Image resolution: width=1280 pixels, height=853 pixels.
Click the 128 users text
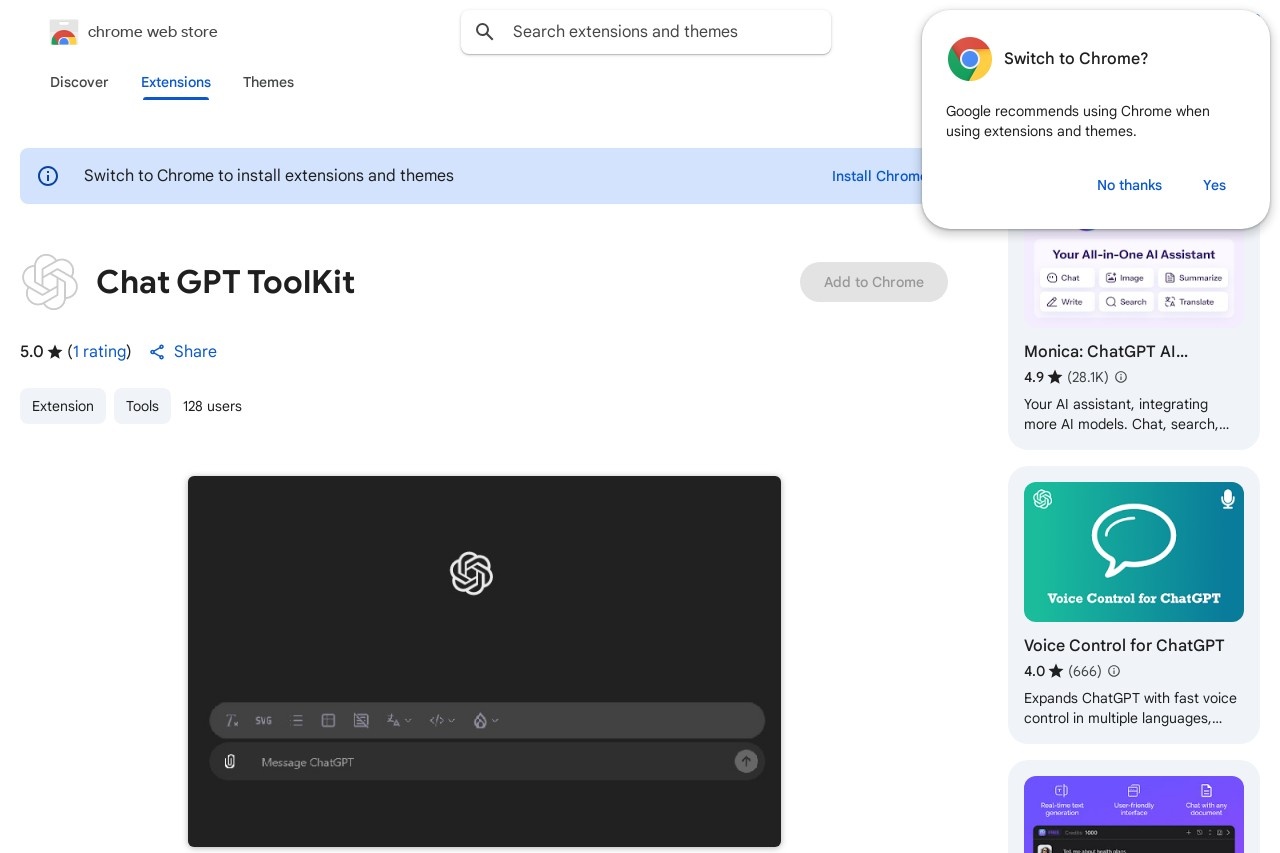[212, 406]
